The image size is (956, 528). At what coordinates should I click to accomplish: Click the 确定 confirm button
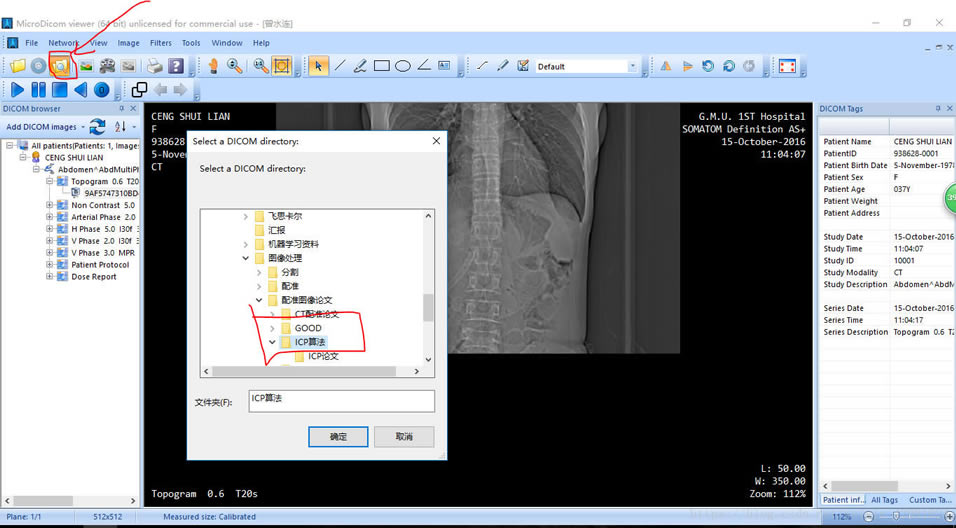point(338,437)
